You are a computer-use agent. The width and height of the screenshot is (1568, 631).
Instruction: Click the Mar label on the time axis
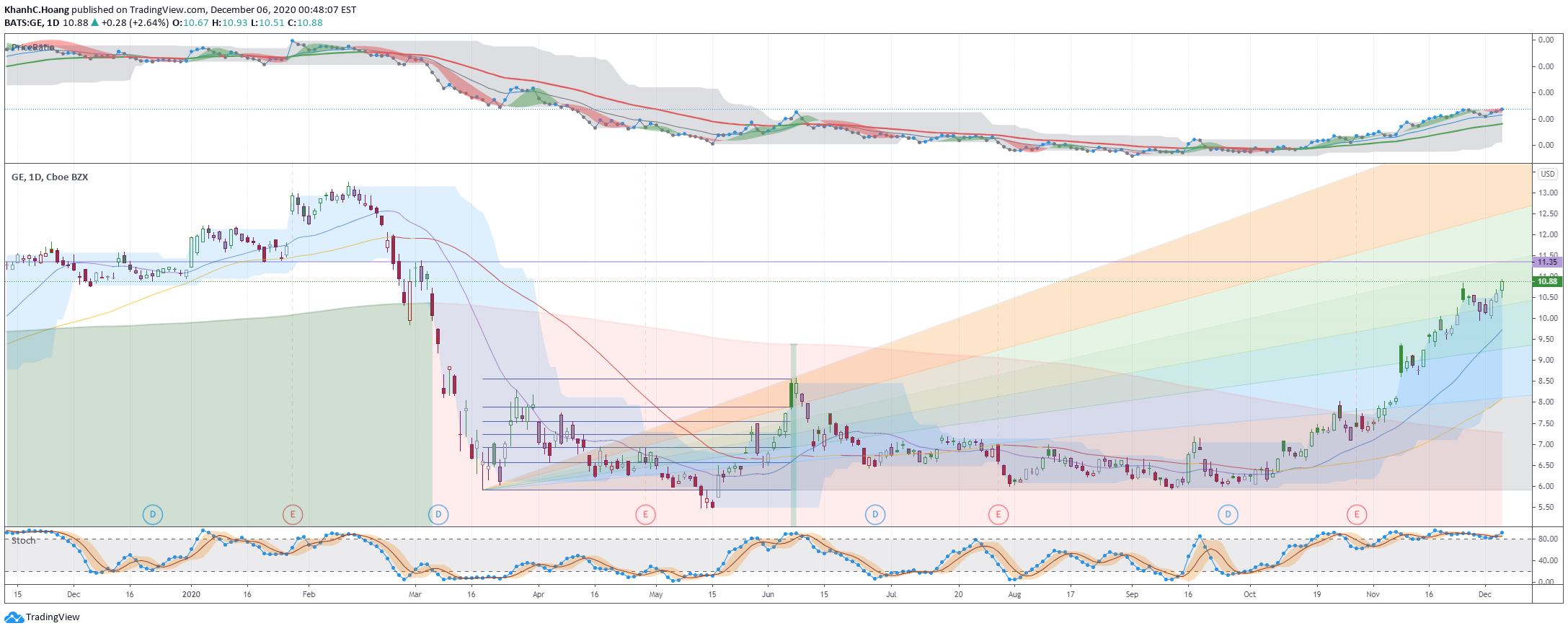[415, 595]
